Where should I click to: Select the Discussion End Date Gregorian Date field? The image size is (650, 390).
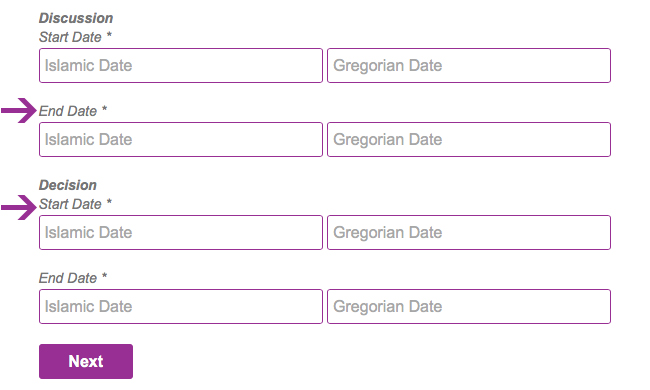point(469,140)
